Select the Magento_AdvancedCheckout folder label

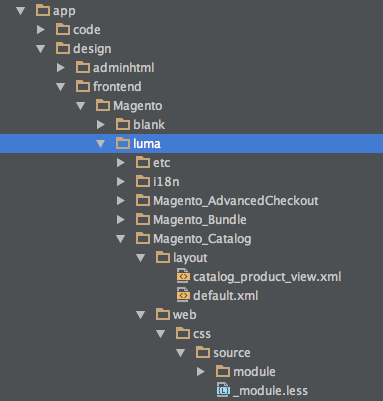236,201
